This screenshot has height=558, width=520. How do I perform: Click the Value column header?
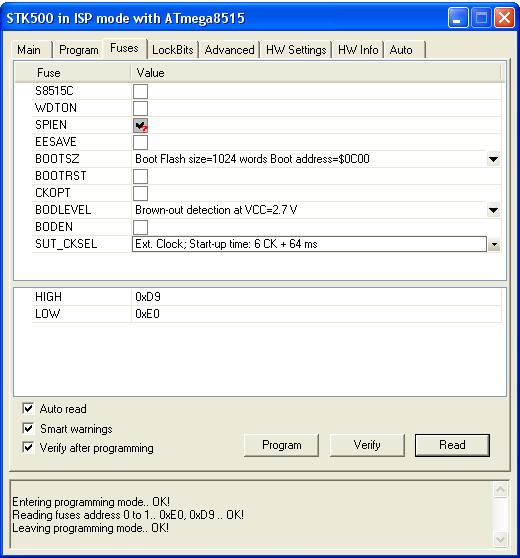tap(316, 73)
